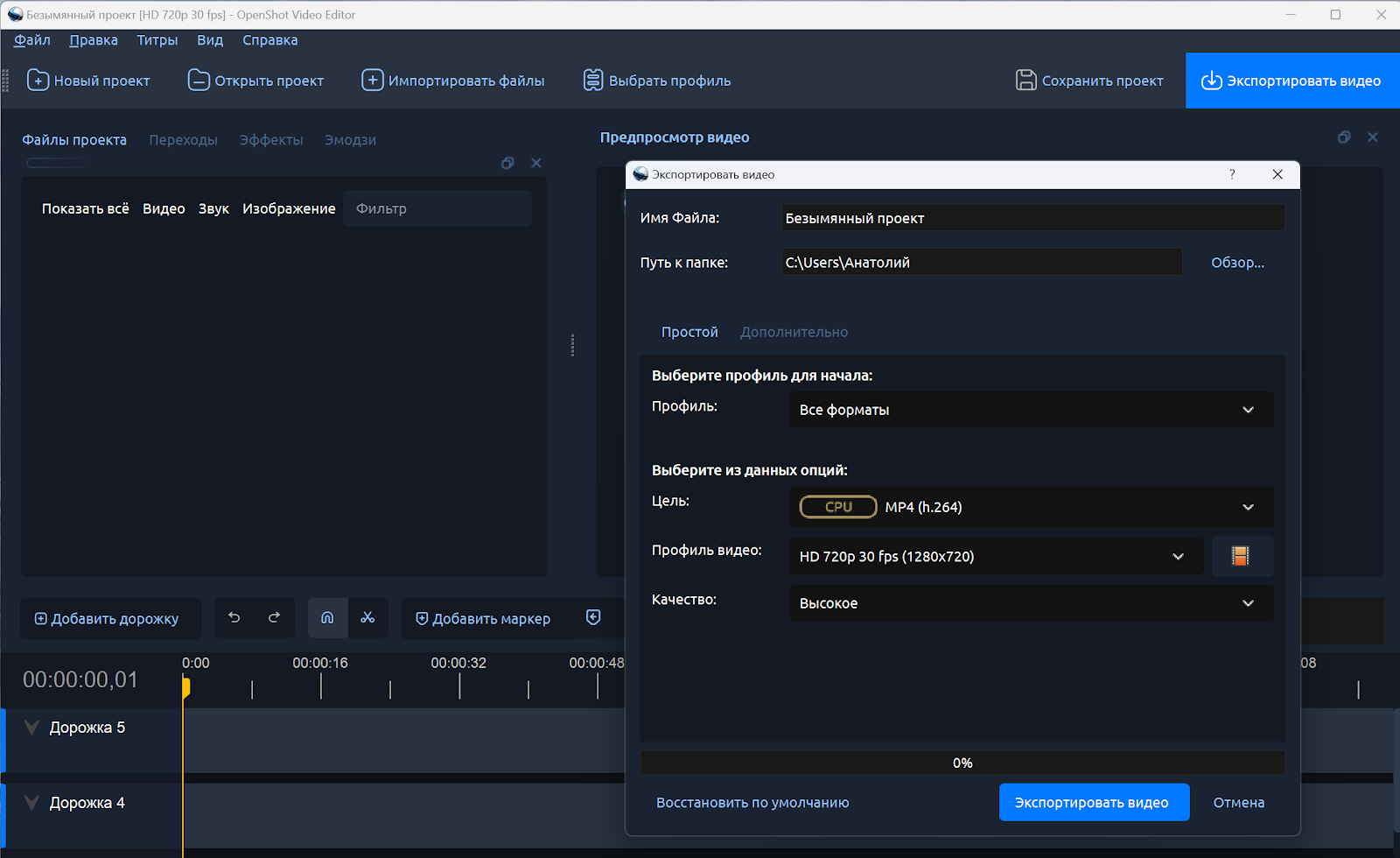Viewport: 1400px width, 858px height.
Task: Click Импортировать файлы in the toolbar
Action: tap(452, 81)
